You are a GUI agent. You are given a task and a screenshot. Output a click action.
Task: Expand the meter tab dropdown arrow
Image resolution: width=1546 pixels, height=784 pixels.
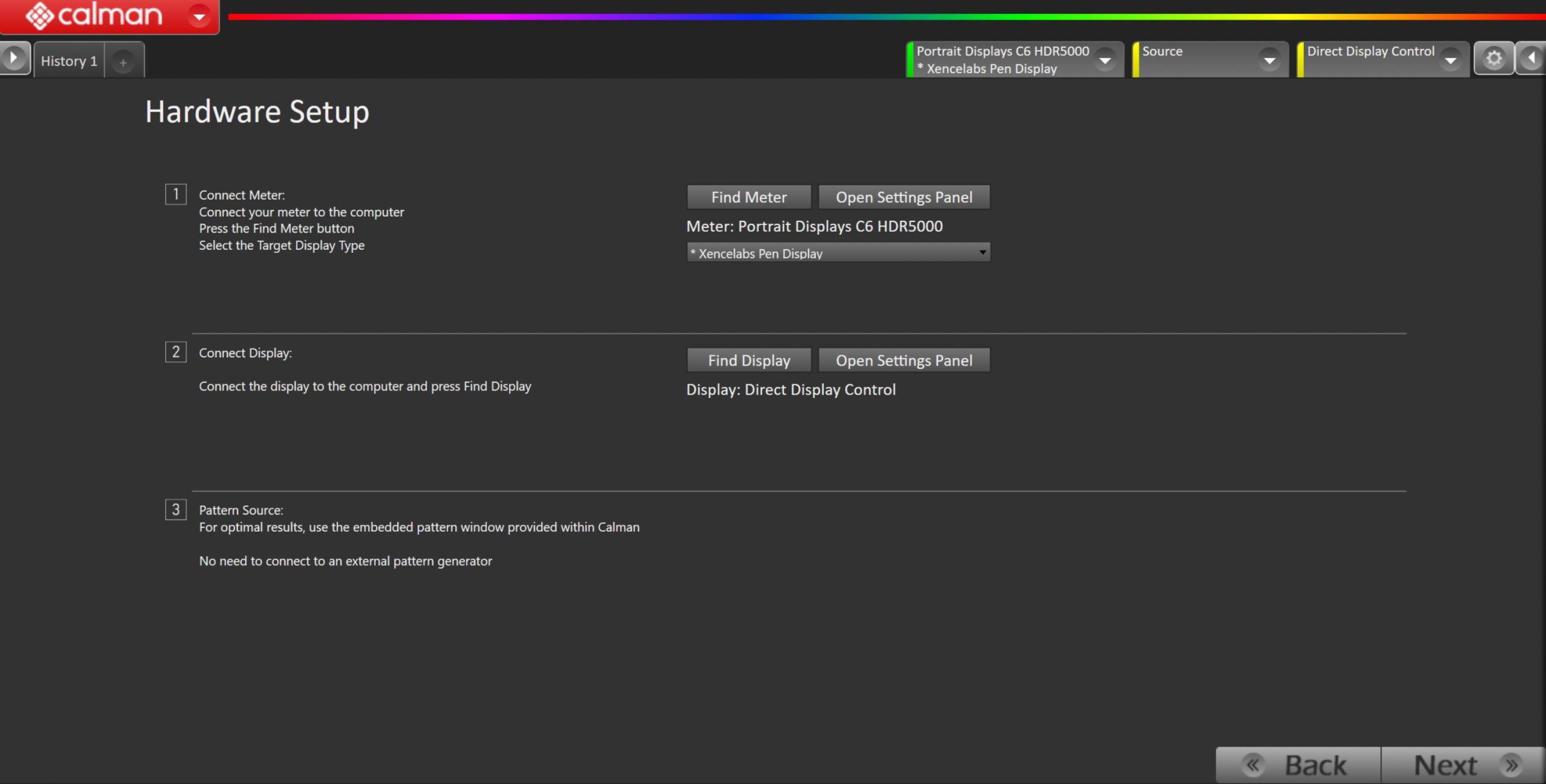(x=1105, y=60)
